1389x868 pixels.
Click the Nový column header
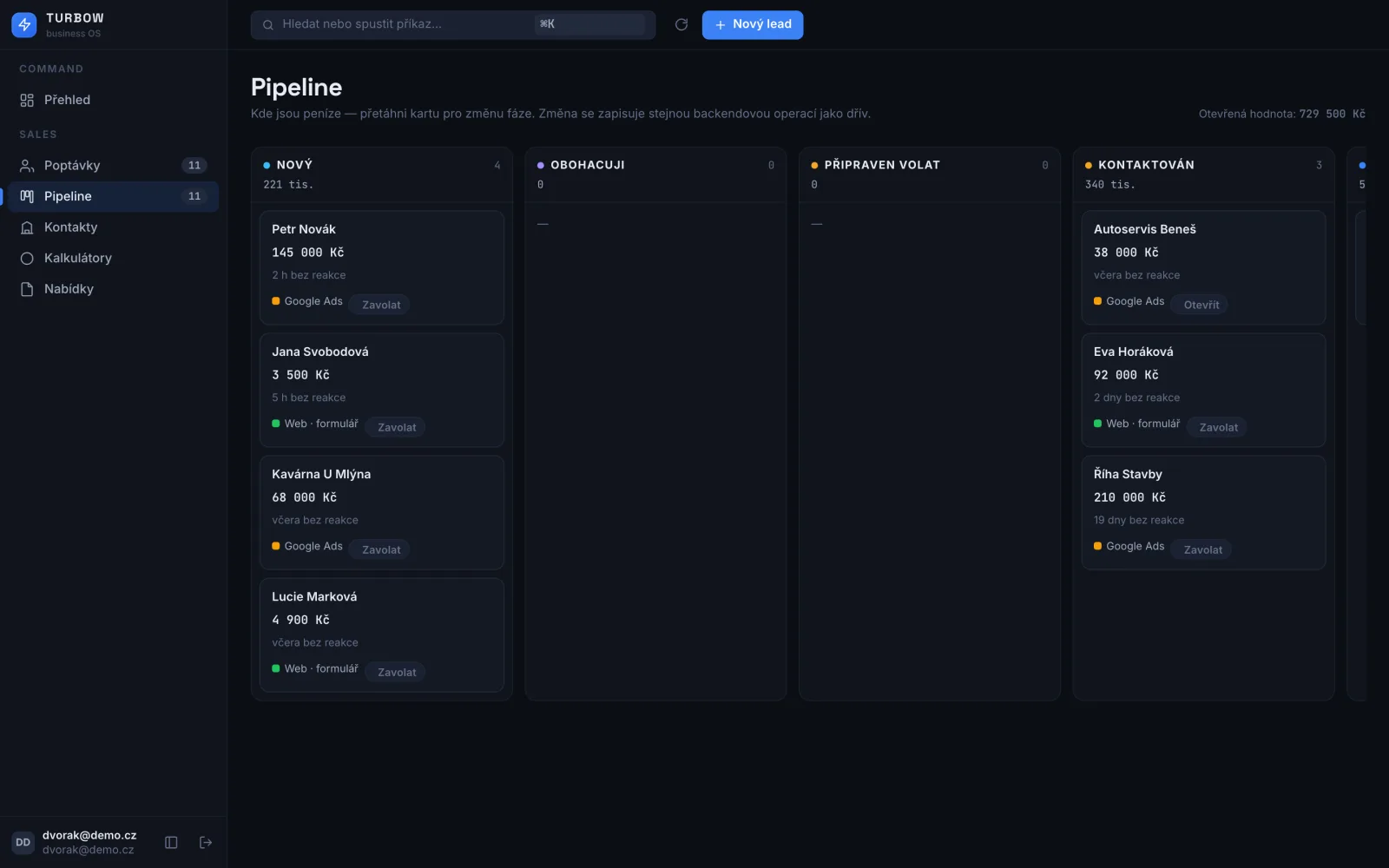pyautogui.click(x=382, y=174)
